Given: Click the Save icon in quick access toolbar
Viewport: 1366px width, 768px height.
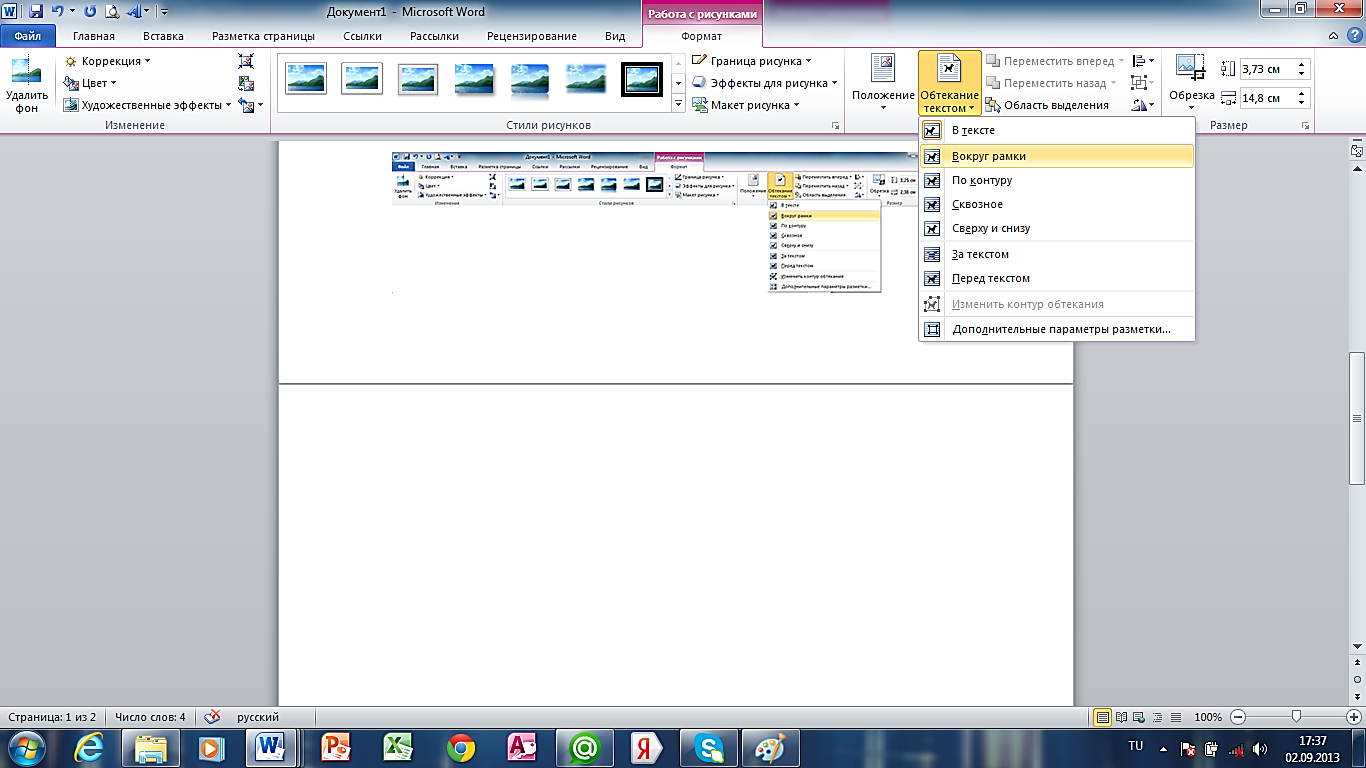Looking at the screenshot, I should pyautogui.click(x=36, y=12).
